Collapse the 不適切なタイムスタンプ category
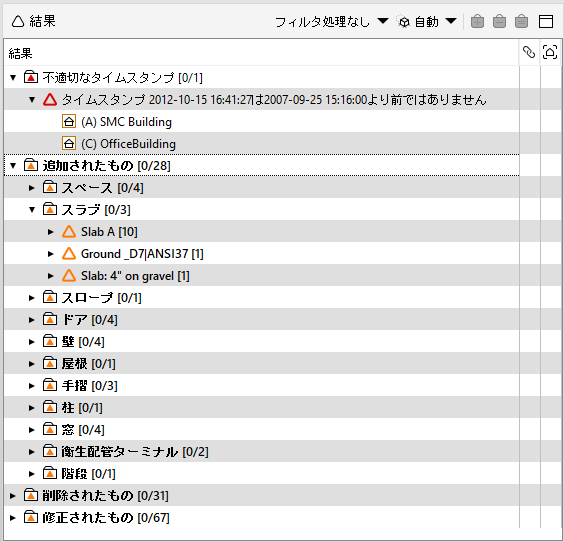 click(13, 77)
